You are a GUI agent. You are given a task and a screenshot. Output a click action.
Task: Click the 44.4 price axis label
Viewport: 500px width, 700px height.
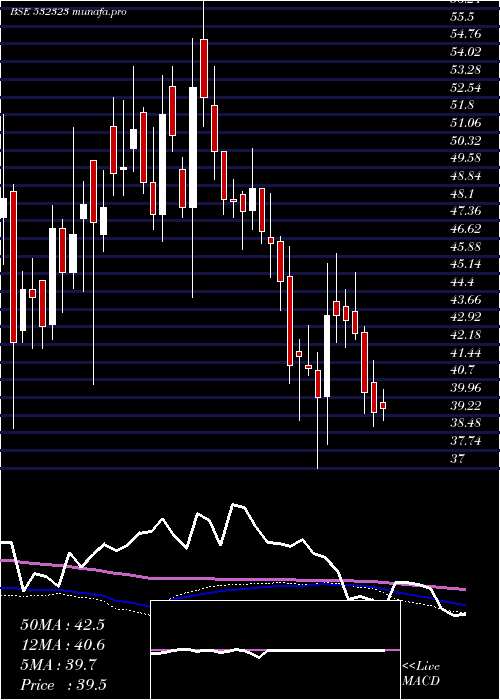462,282
